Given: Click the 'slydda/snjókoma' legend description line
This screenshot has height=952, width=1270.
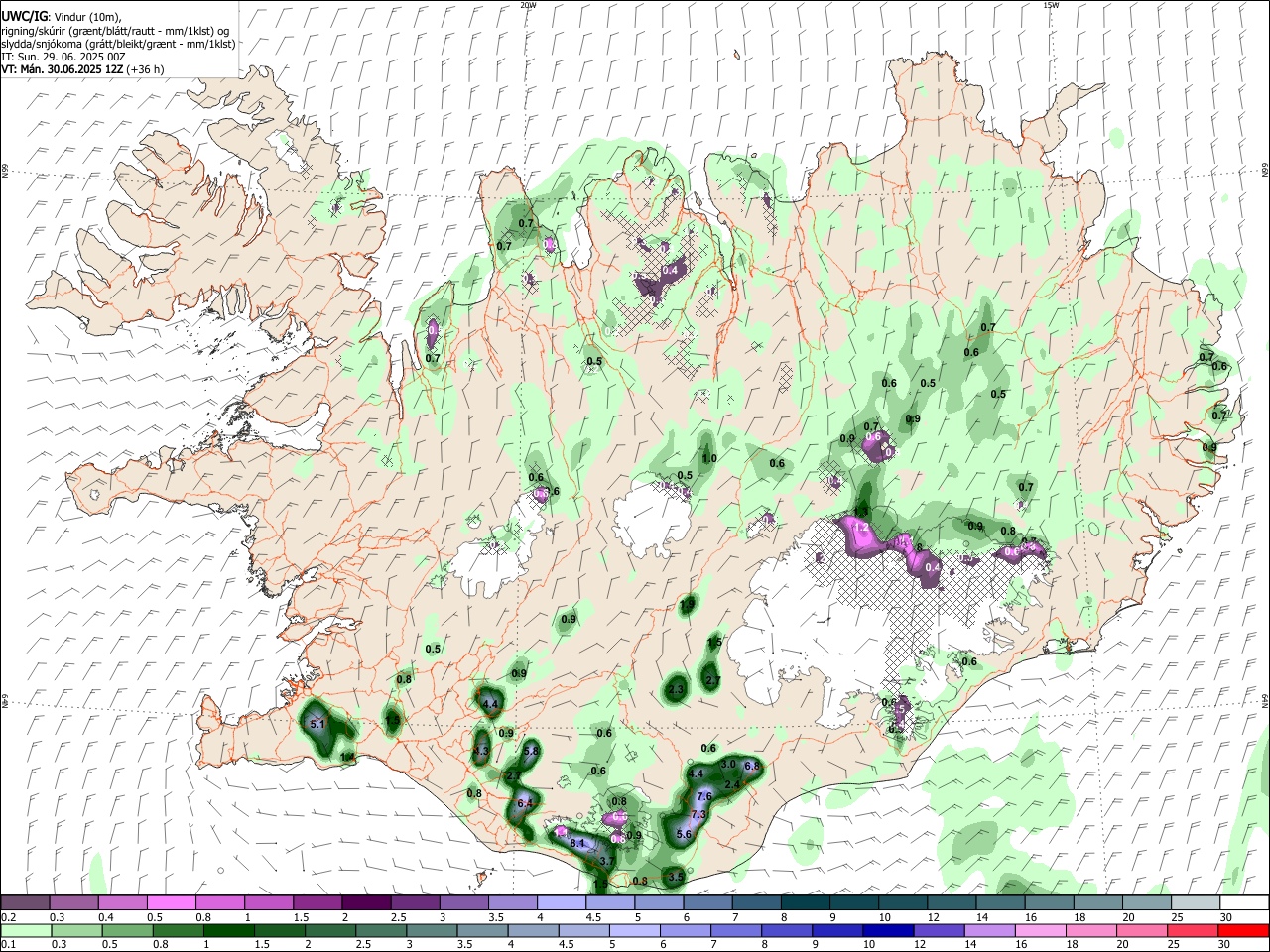Looking at the screenshot, I should 118,44.
